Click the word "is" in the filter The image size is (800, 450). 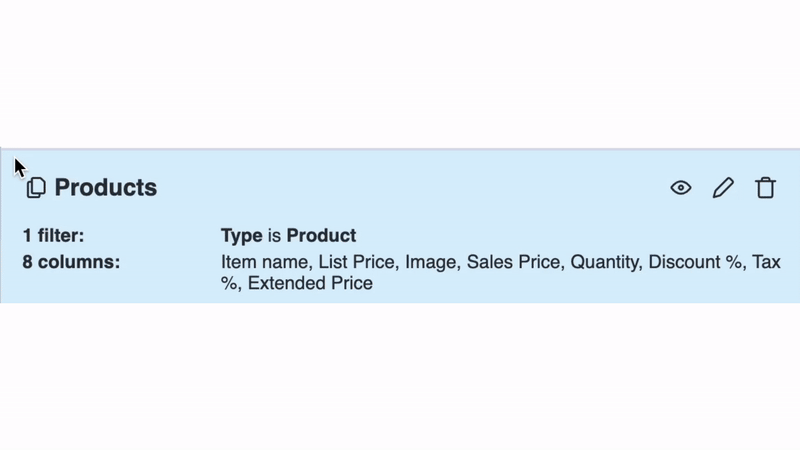pos(274,236)
